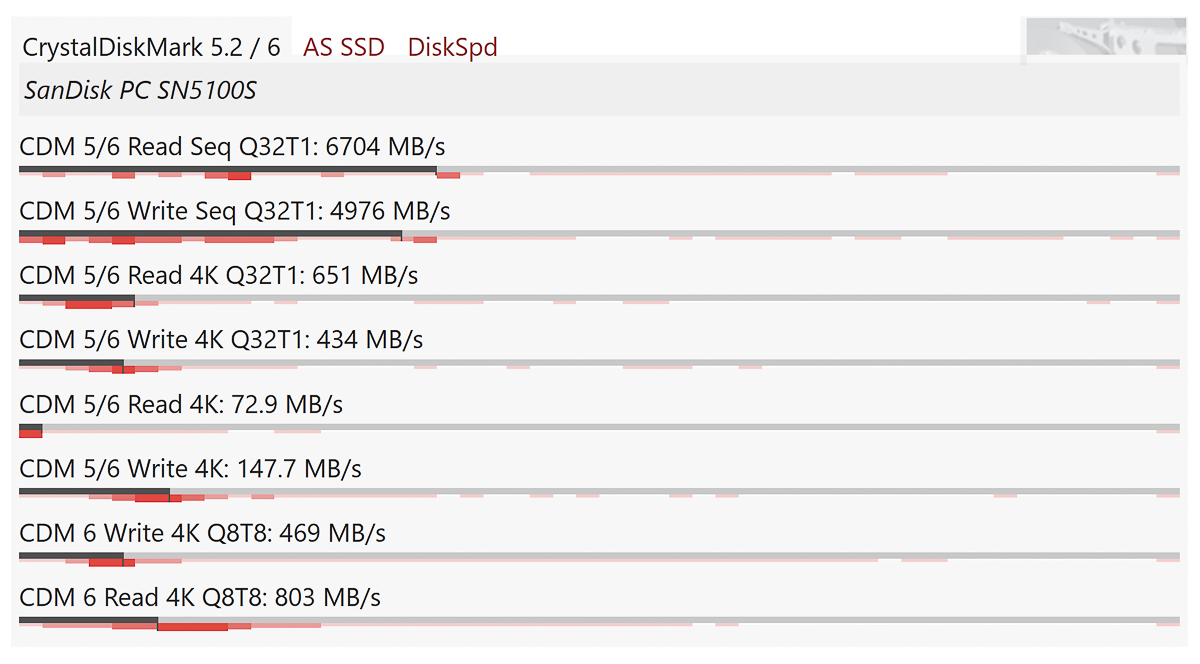The height and width of the screenshot is (664, 1200).
Task: Click the Read Seq Q32T1 6704 MB/s label
Action: [232, 147]
